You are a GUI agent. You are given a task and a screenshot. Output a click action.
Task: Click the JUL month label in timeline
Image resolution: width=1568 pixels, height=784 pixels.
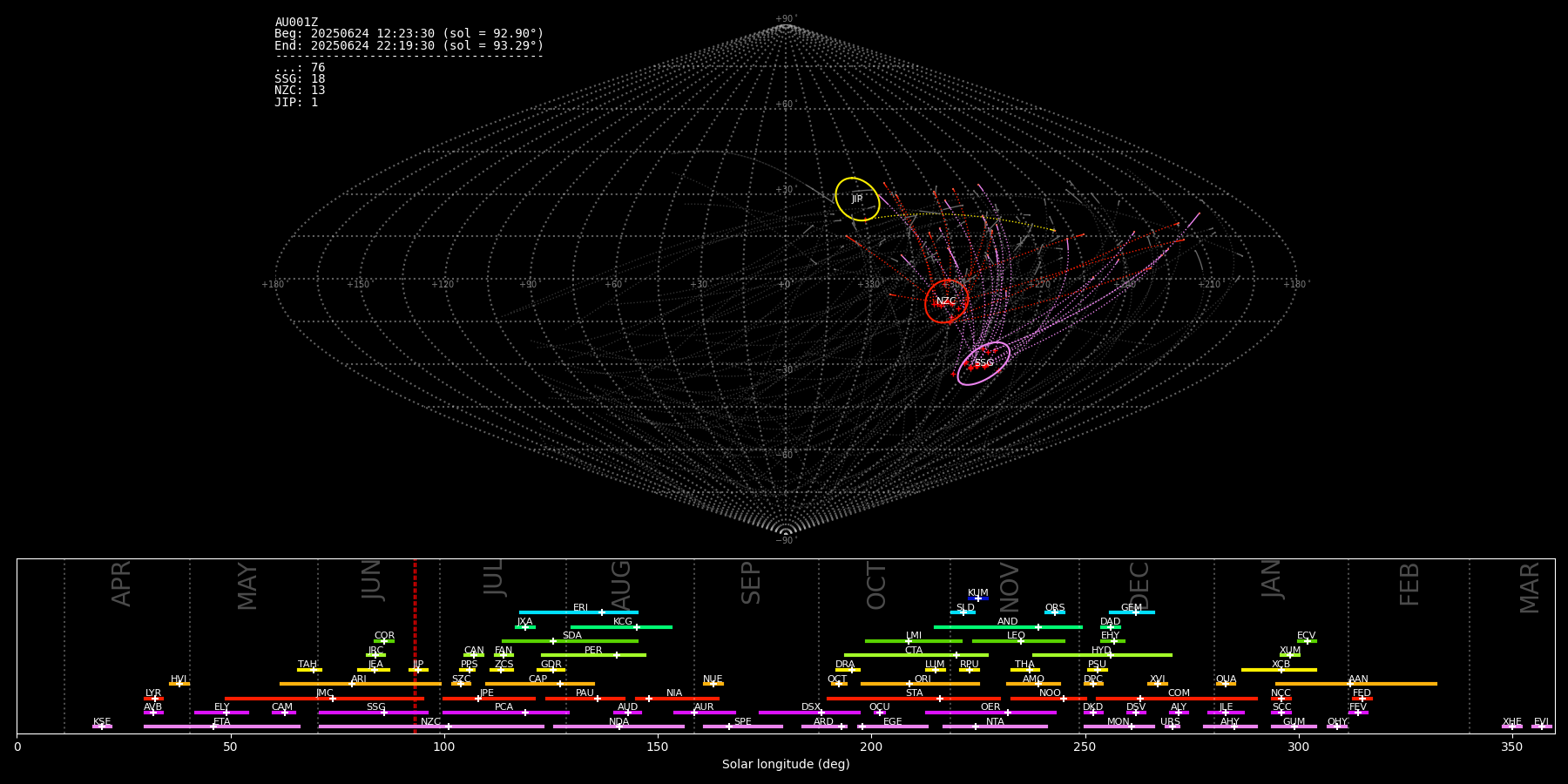pos(494,578)
